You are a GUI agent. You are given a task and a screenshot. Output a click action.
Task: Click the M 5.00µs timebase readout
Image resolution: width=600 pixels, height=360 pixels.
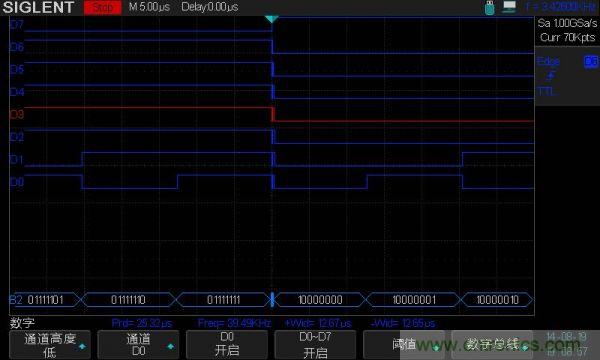149,7
